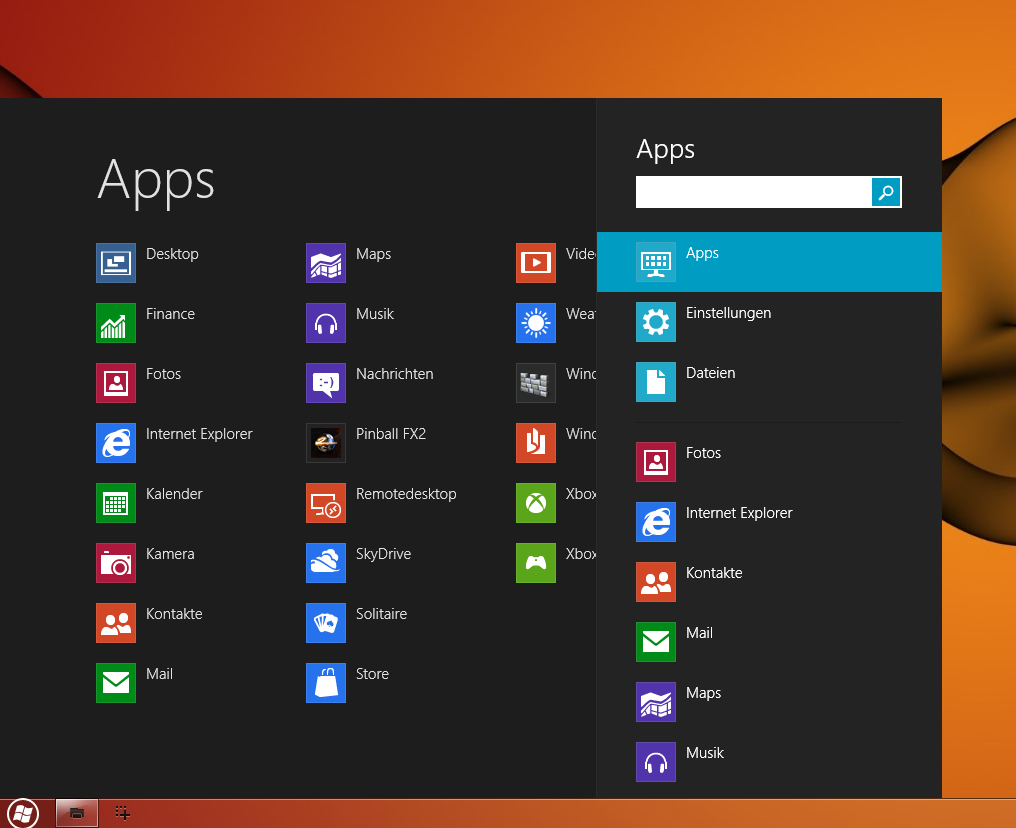Viewport: 1016px width, 828px height.
Task: Launch Musik from the main Apps list
Action: (325, 323)
